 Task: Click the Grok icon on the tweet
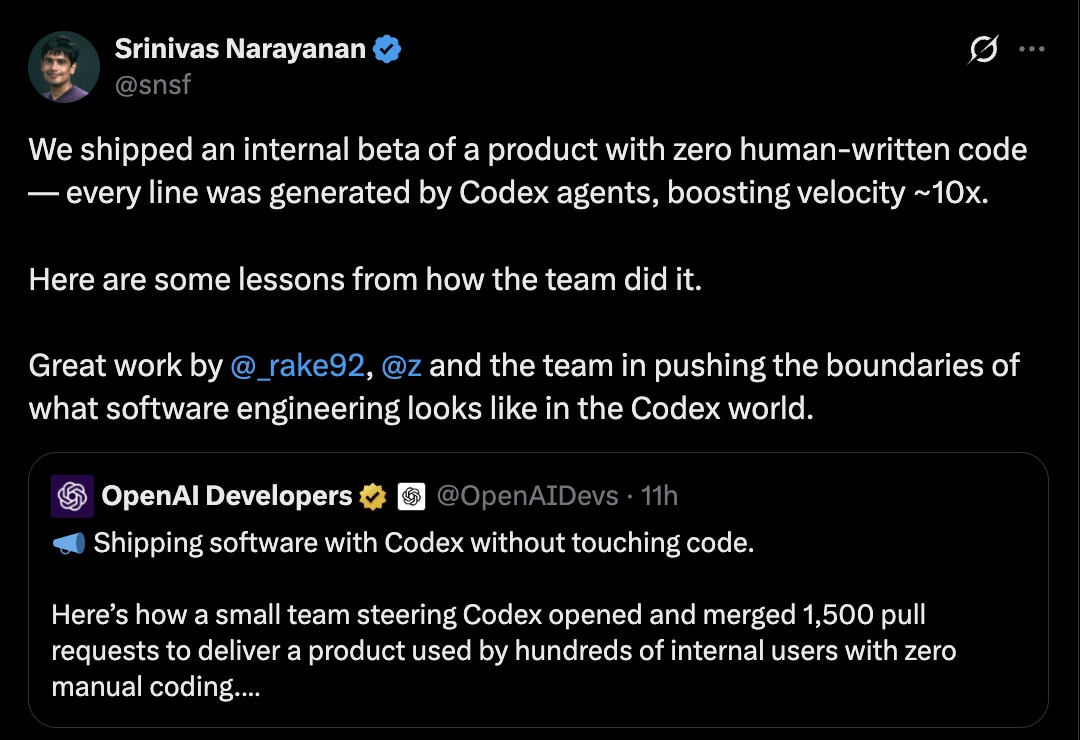click(x=982, y=49)
